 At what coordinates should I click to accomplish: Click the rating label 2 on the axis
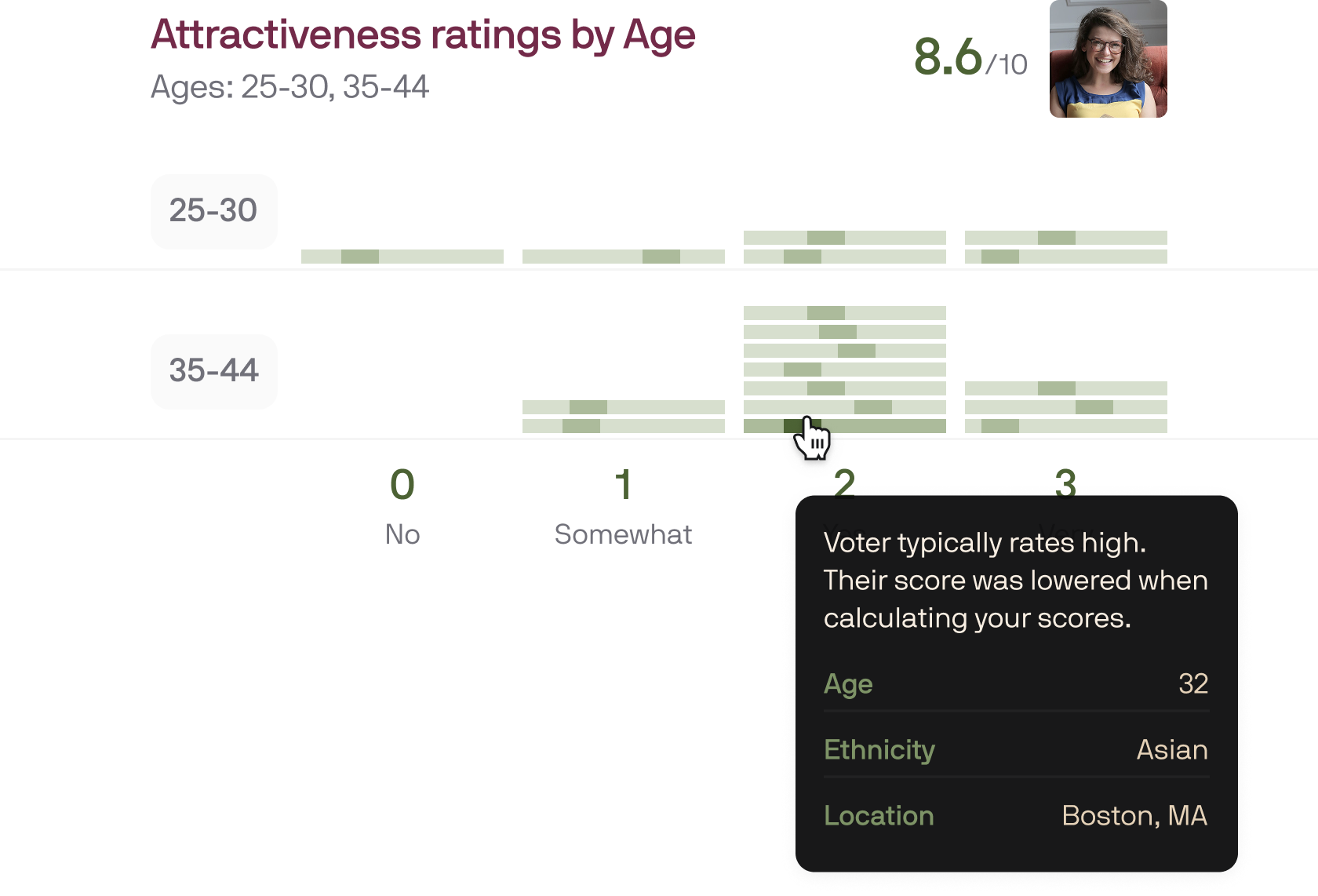coord(844,486)
